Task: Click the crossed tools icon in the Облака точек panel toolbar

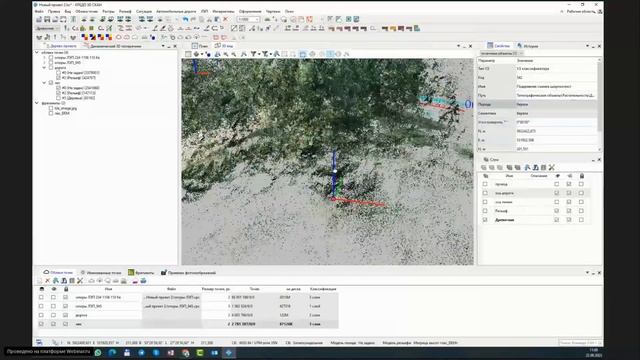Action: [80, 281]
